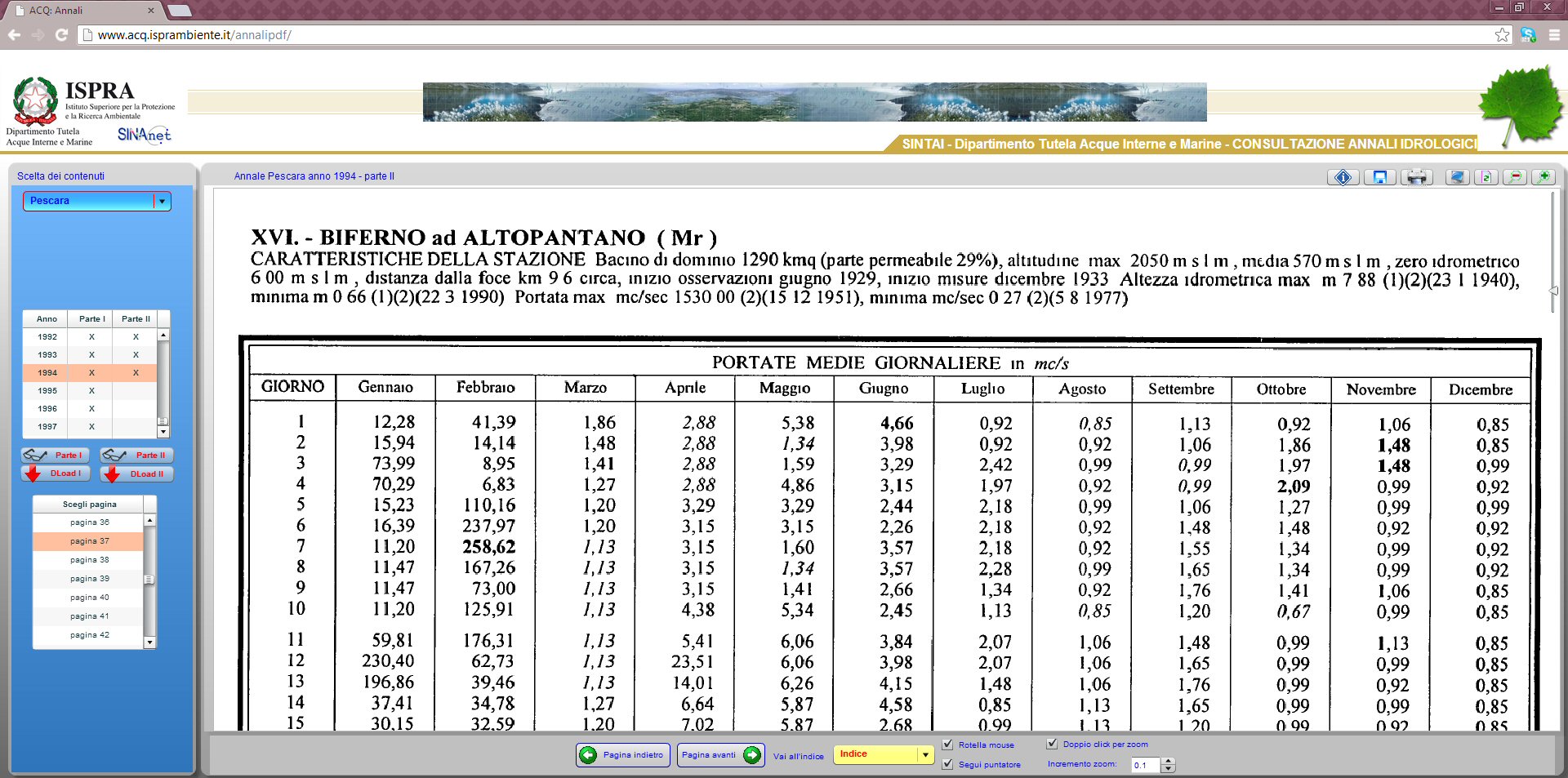Reload the browser page

pos(61,35)
